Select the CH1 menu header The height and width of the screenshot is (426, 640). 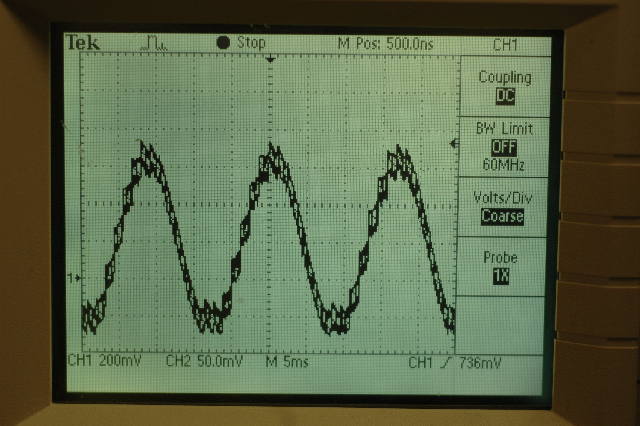click(504, 45)
